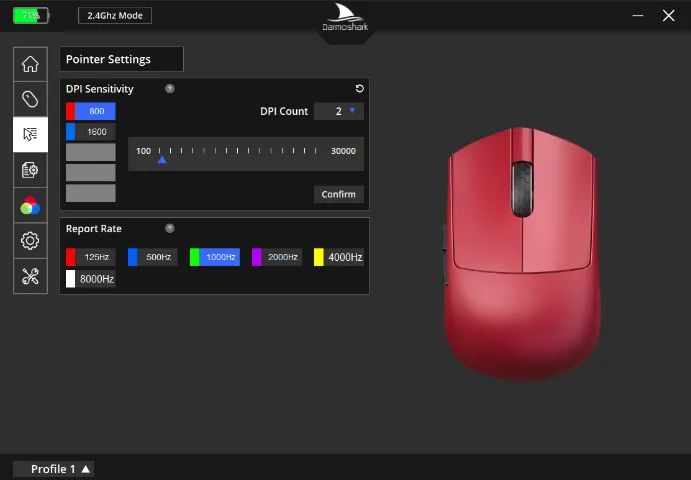691x480 pixels.
Task: Click the 30000 maximum DPI label
Action: 343,151
